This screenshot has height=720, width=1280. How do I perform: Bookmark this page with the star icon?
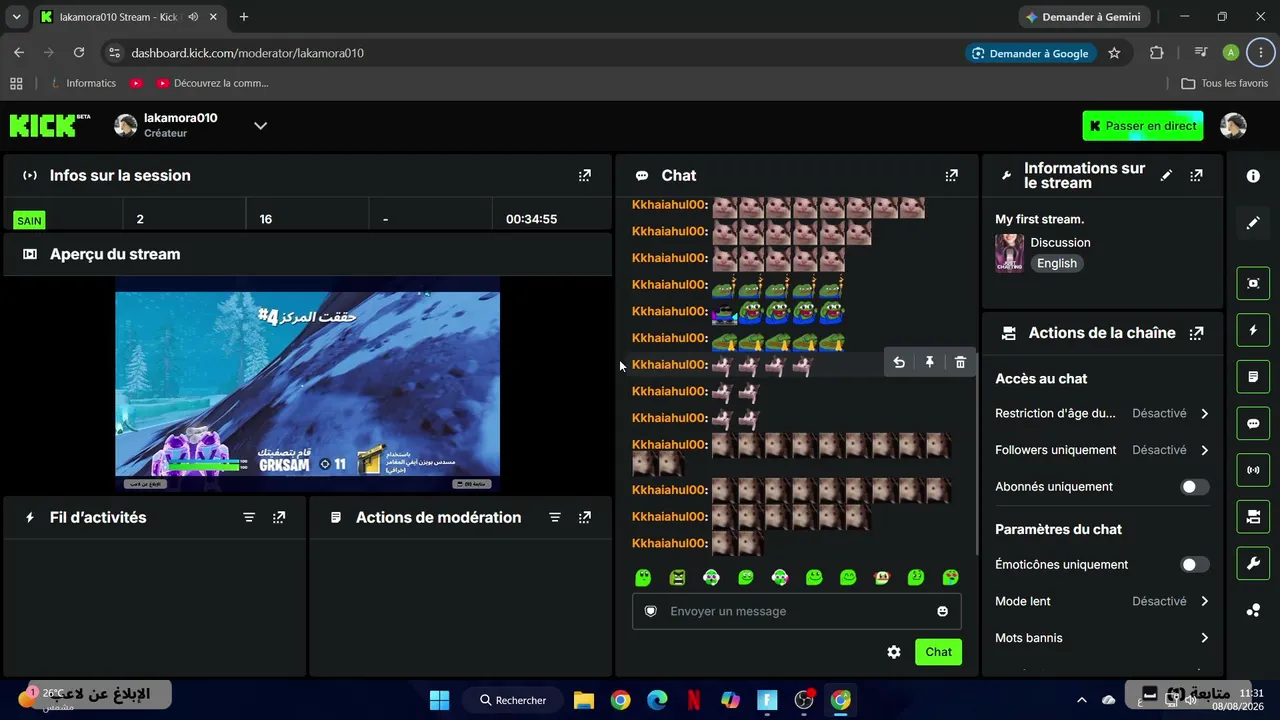coord(1114,53)
